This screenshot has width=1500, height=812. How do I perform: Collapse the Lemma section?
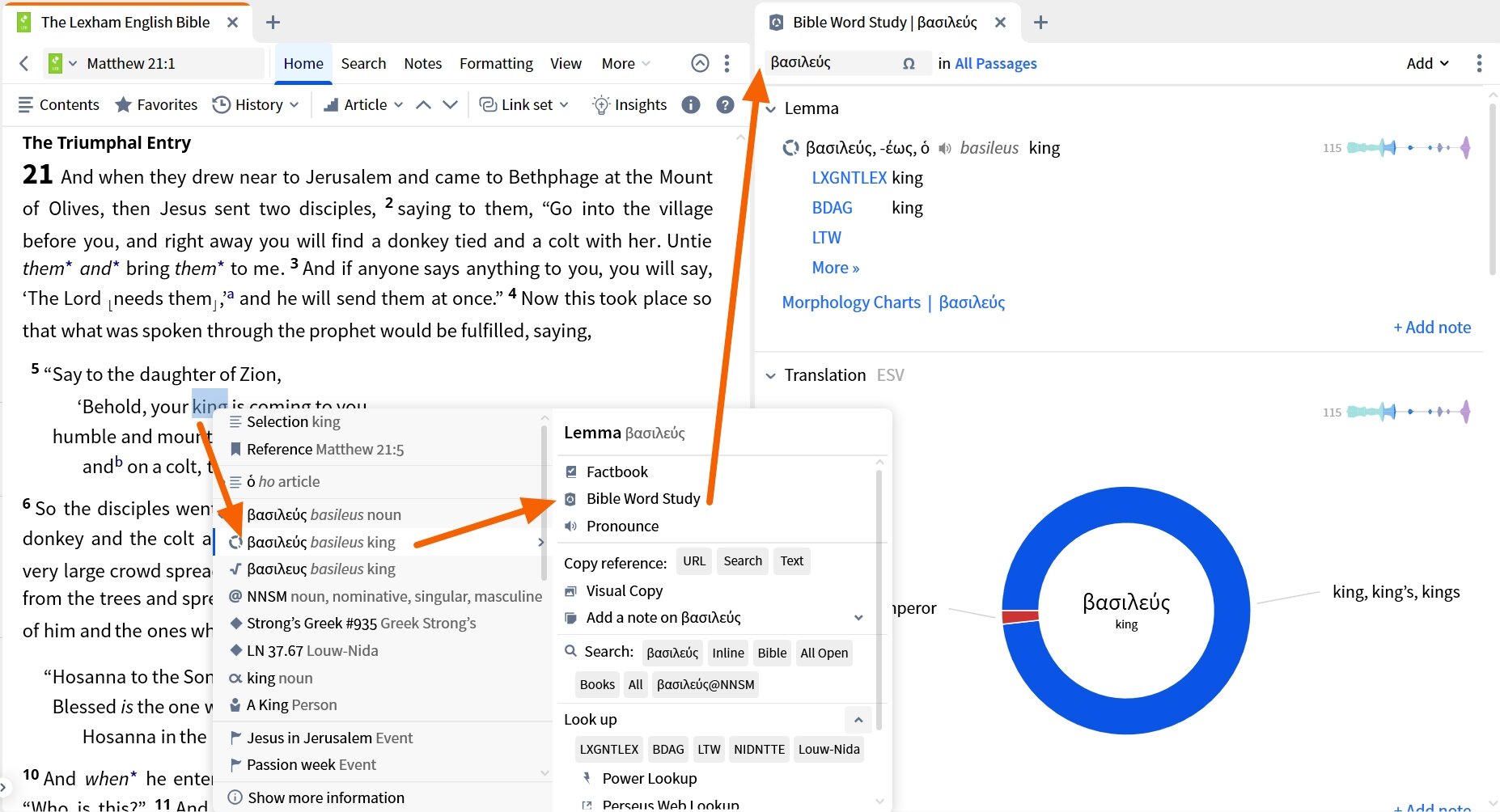(x=771, y=108)
